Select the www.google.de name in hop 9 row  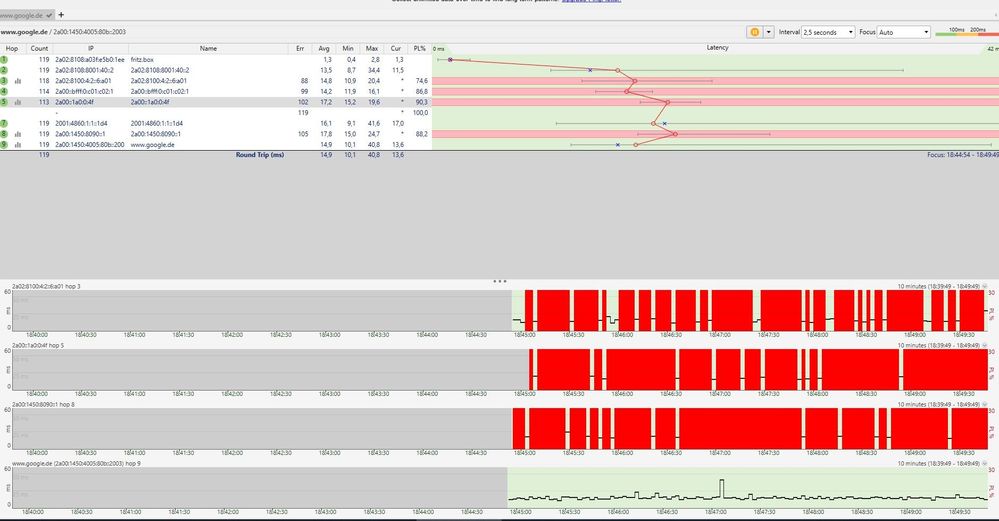(152, 145)
